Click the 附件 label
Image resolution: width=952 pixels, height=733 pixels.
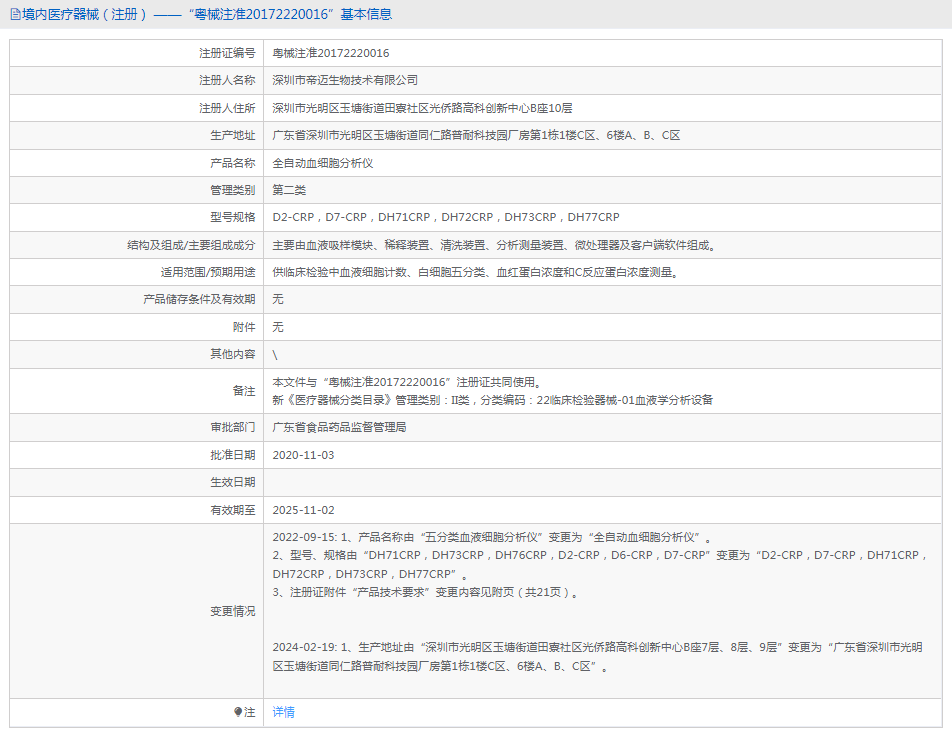click(x=244, y=327)
